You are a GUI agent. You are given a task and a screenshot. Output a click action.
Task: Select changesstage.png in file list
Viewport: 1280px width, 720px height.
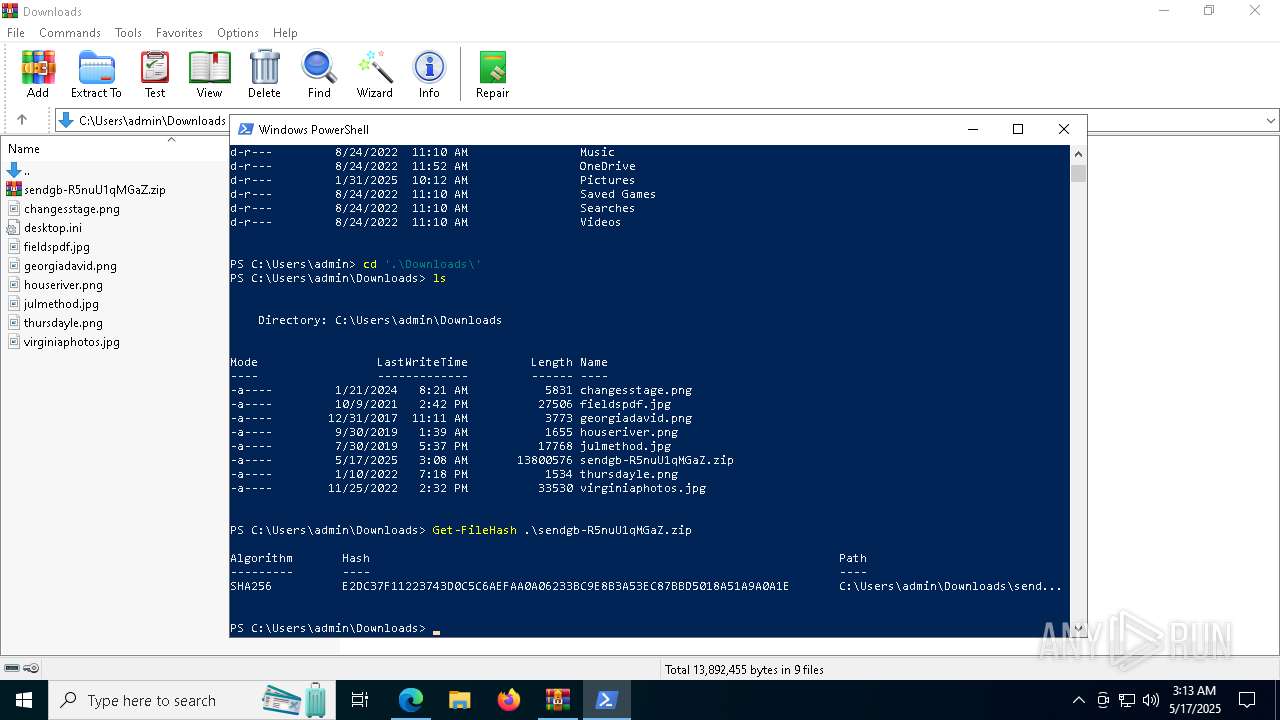pyautogui.click(x=71, y=209)
